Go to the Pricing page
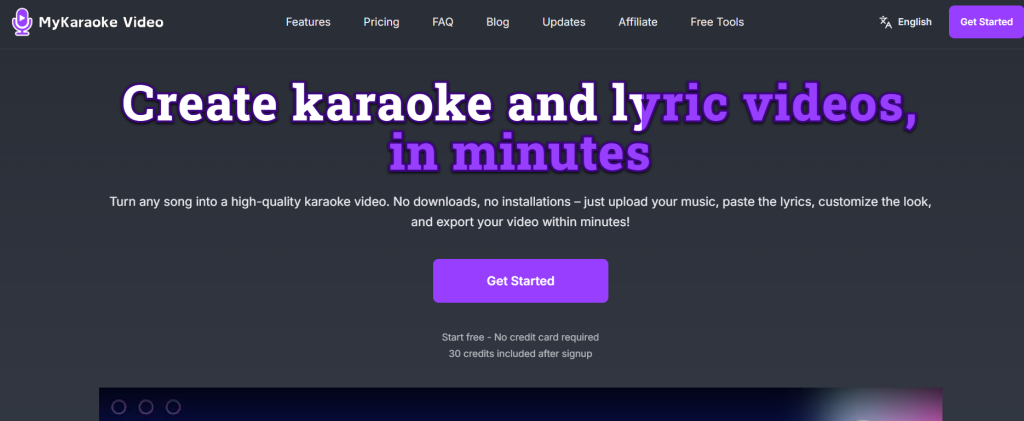1024x421 pixels. pos(382,22)
